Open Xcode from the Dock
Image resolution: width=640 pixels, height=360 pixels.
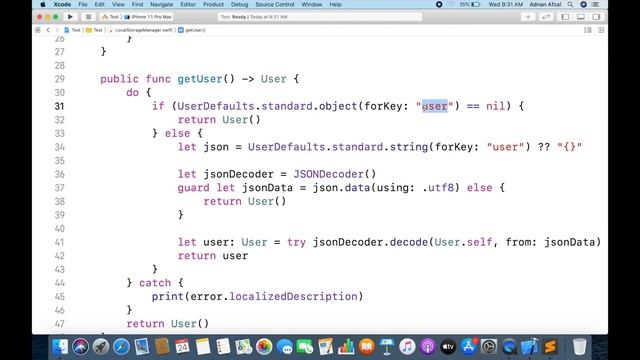[530, 347]
